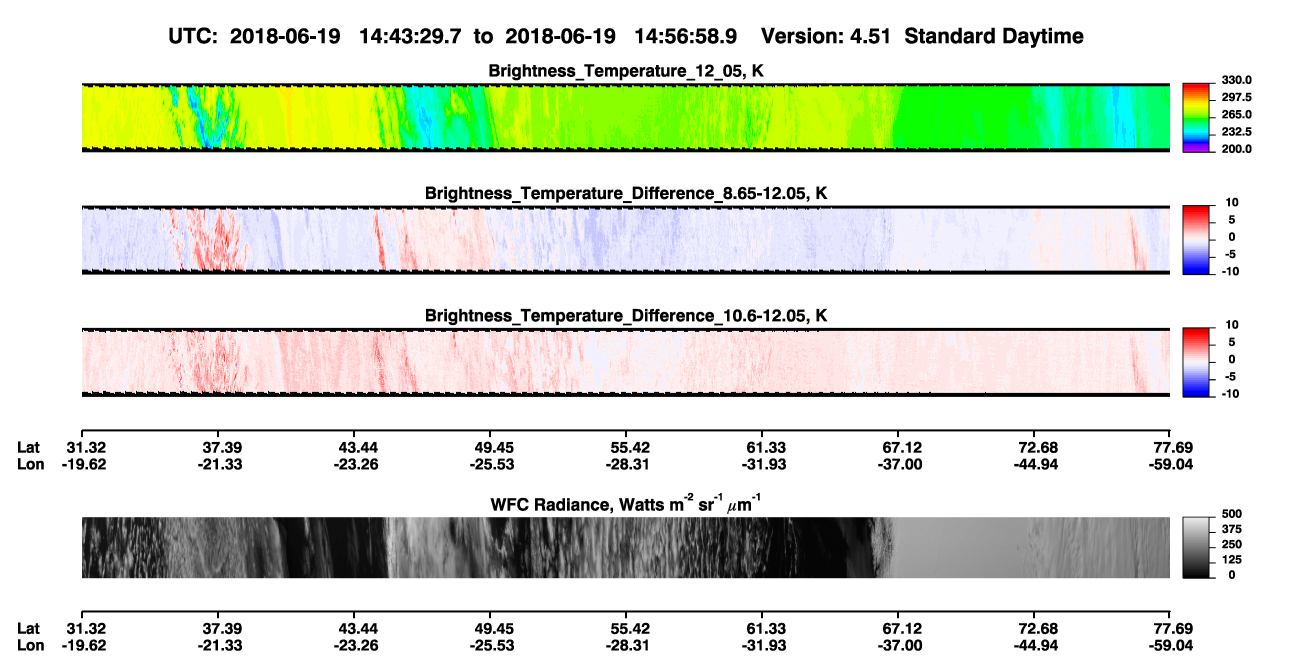Click the 10.6-12.05 difference image strip

pyautogui.click(x=626, y=362)
